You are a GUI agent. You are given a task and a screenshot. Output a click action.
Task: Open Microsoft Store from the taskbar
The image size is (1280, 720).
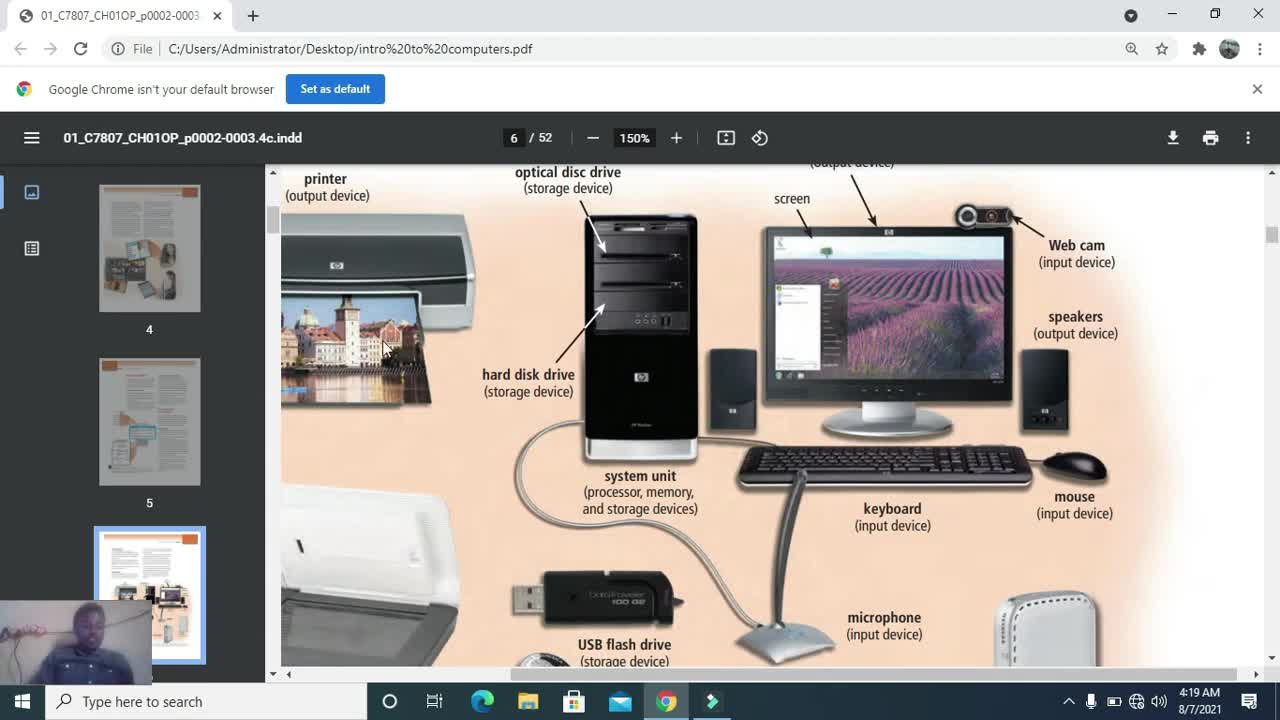[574, 701]
